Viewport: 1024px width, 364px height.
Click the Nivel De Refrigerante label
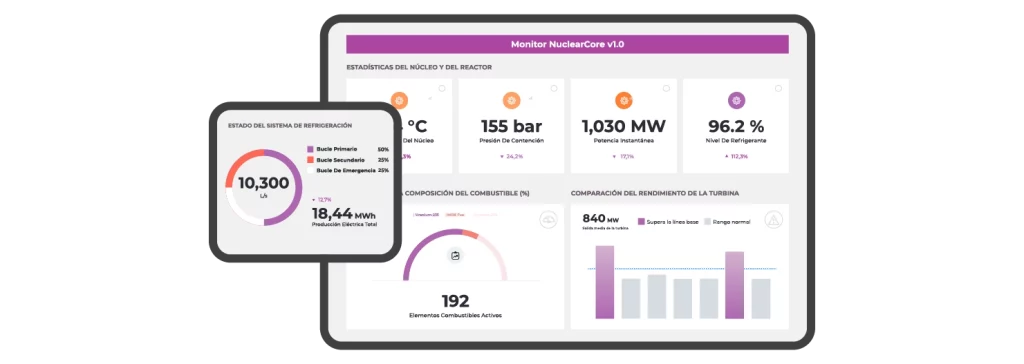(737, 141)
